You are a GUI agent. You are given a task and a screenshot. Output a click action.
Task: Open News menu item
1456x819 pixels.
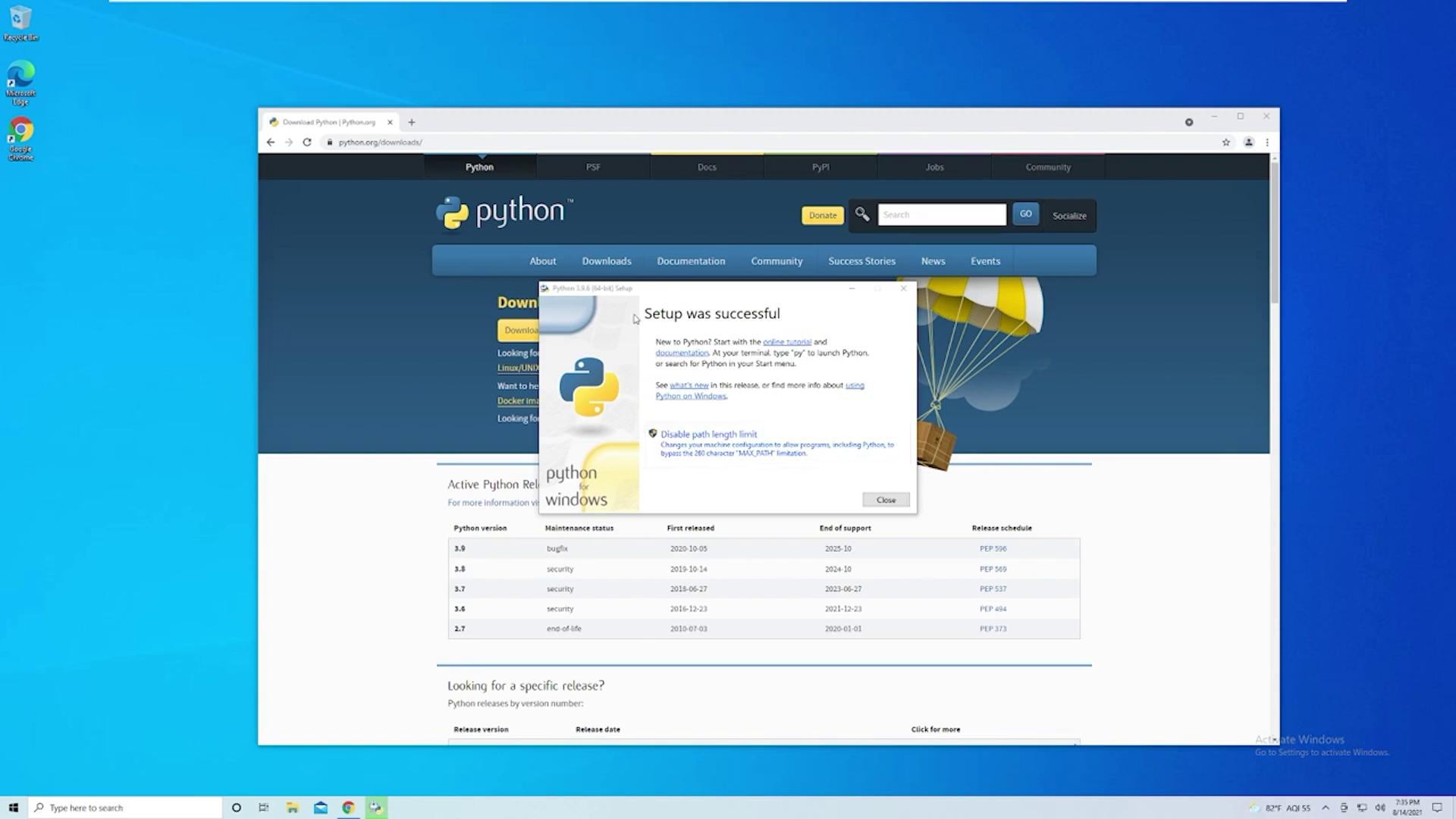pyautogui.click(x=933, y=261)
